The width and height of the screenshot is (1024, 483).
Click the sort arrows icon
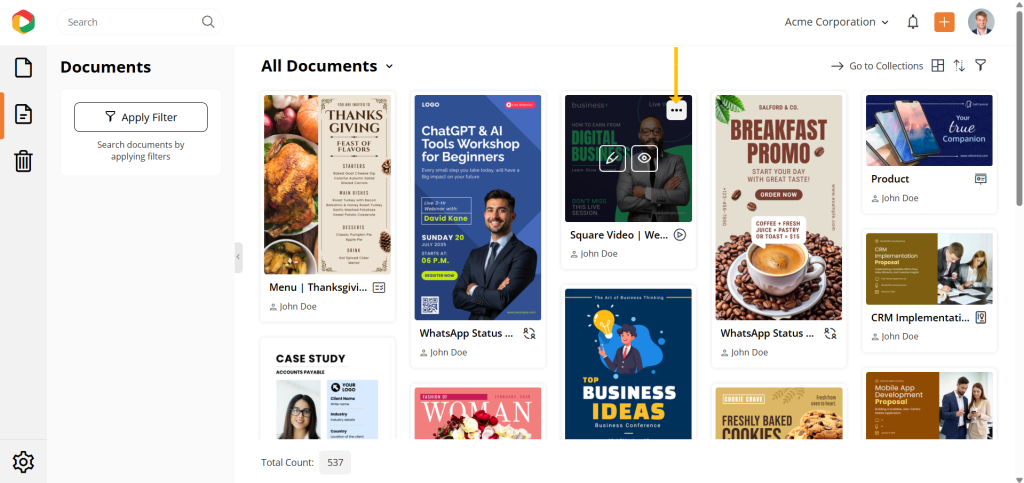click(x=959, y=66)
